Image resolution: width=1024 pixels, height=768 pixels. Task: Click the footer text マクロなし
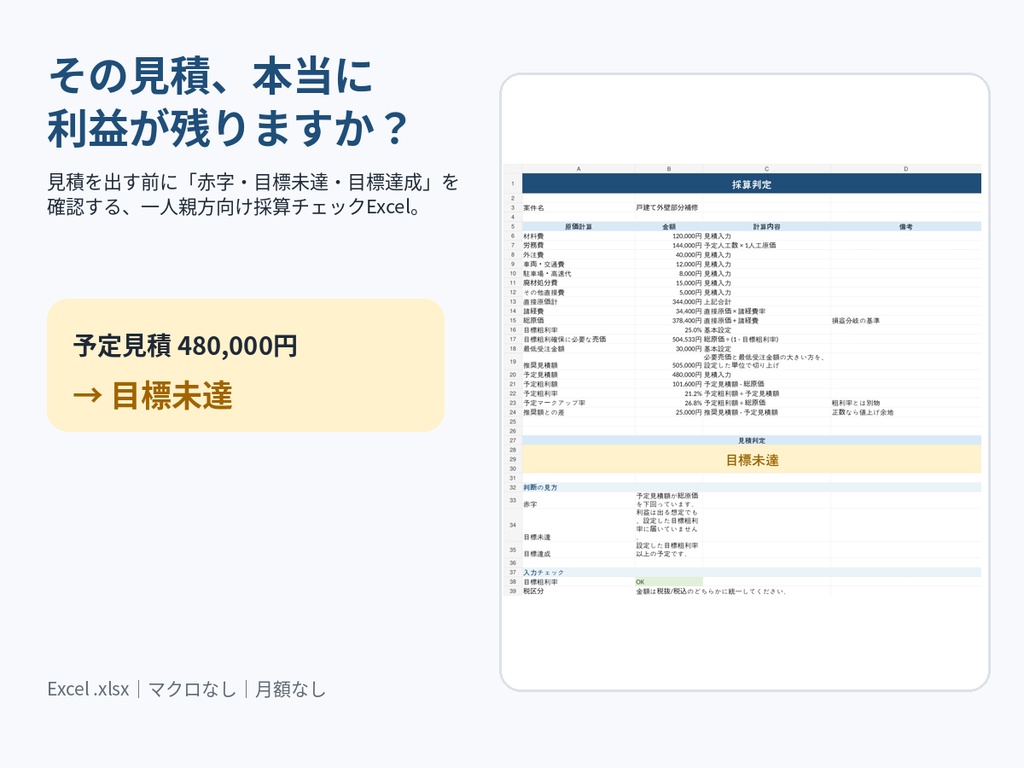pos(192,689)
